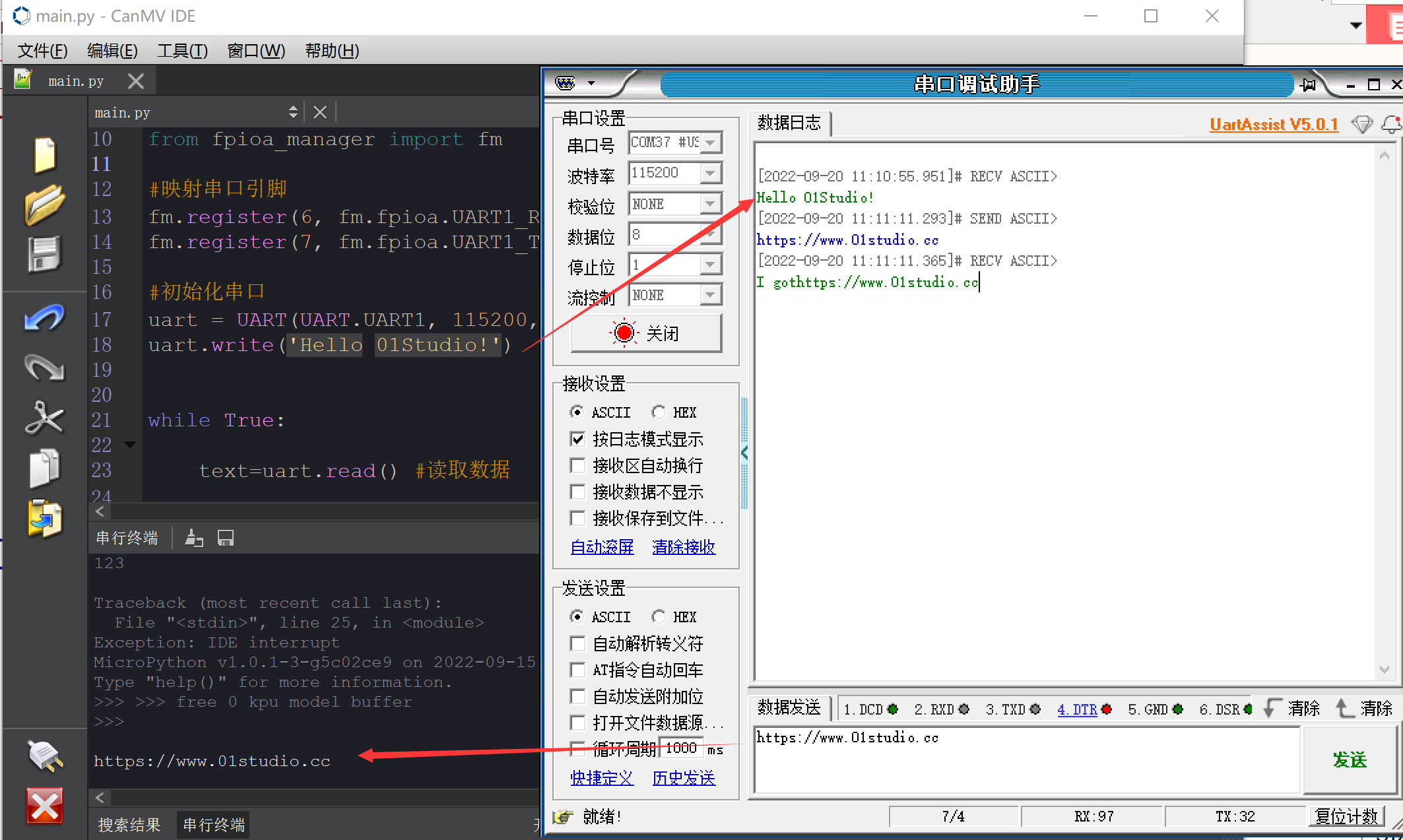This screenshot has width=1403, height=840.
Task: Open the 流控制 NONE dropdown
Action: click(711, 295)
